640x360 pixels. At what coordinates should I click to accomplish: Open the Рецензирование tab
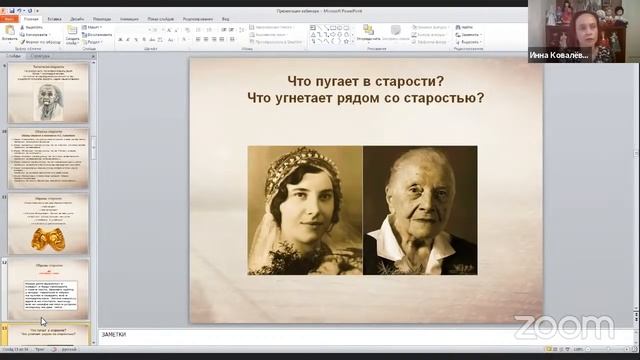pos(198,19)
